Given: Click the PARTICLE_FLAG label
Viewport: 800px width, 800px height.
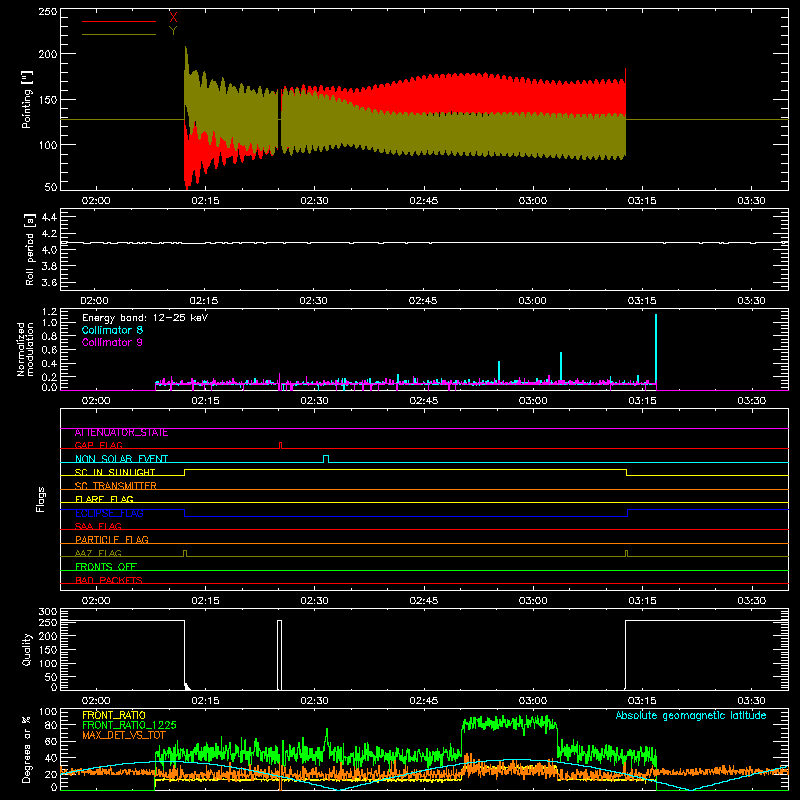Looking at the screenshot, I should pyautogui.click(x=112, y=540).
